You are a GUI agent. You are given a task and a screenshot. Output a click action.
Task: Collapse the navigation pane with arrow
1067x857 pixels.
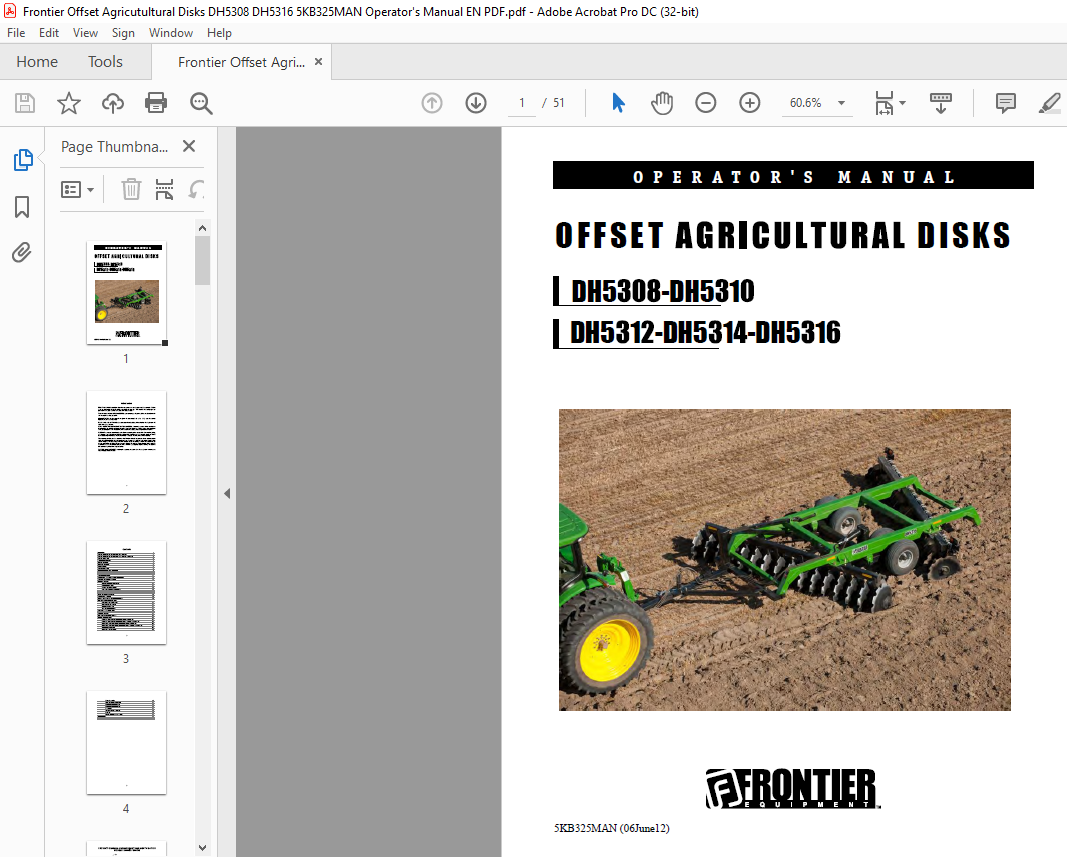[227, 494]
